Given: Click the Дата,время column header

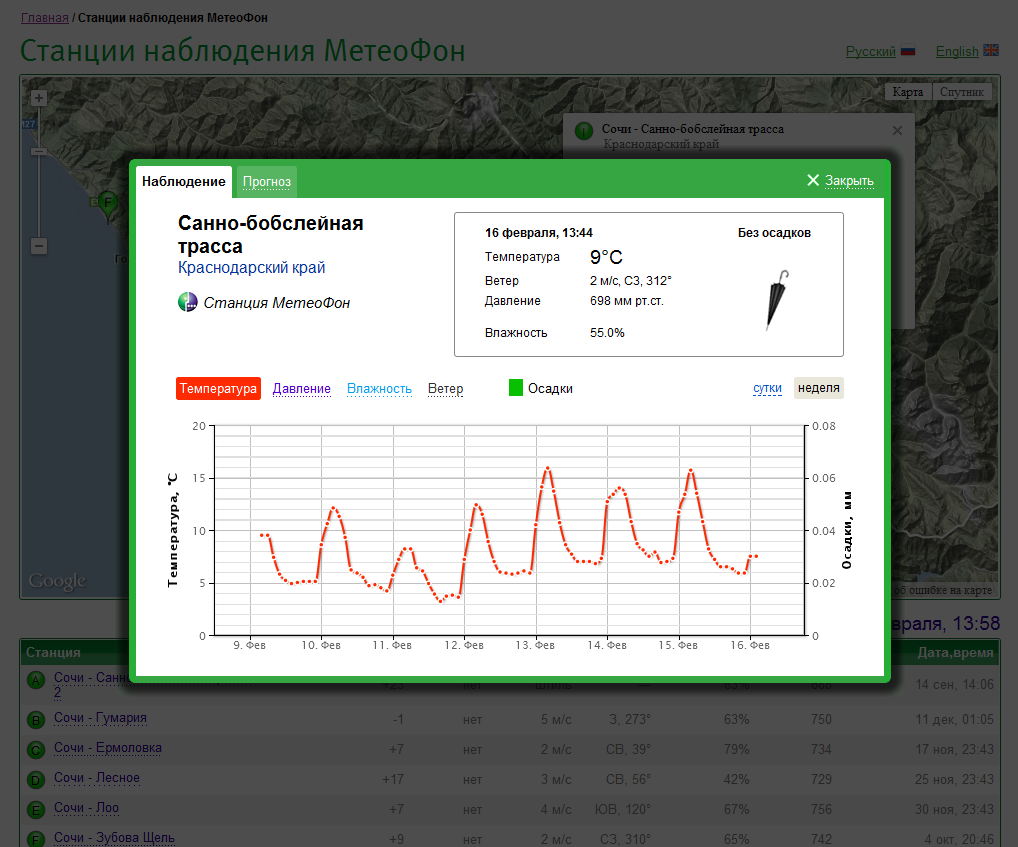Looking at the screenshot, I should [x=955, y=652].
